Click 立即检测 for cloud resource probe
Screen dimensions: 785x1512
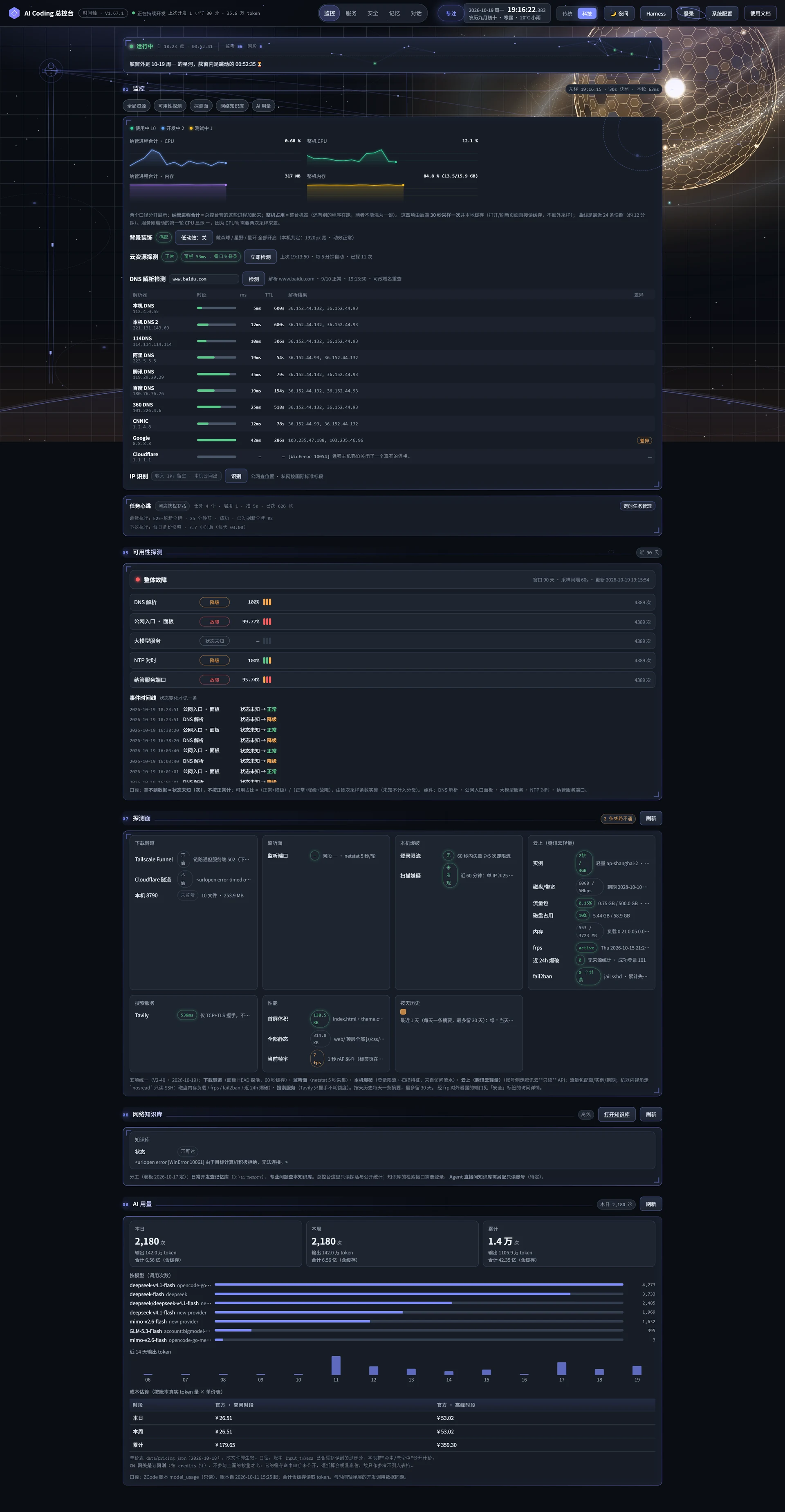coord(260,256)
